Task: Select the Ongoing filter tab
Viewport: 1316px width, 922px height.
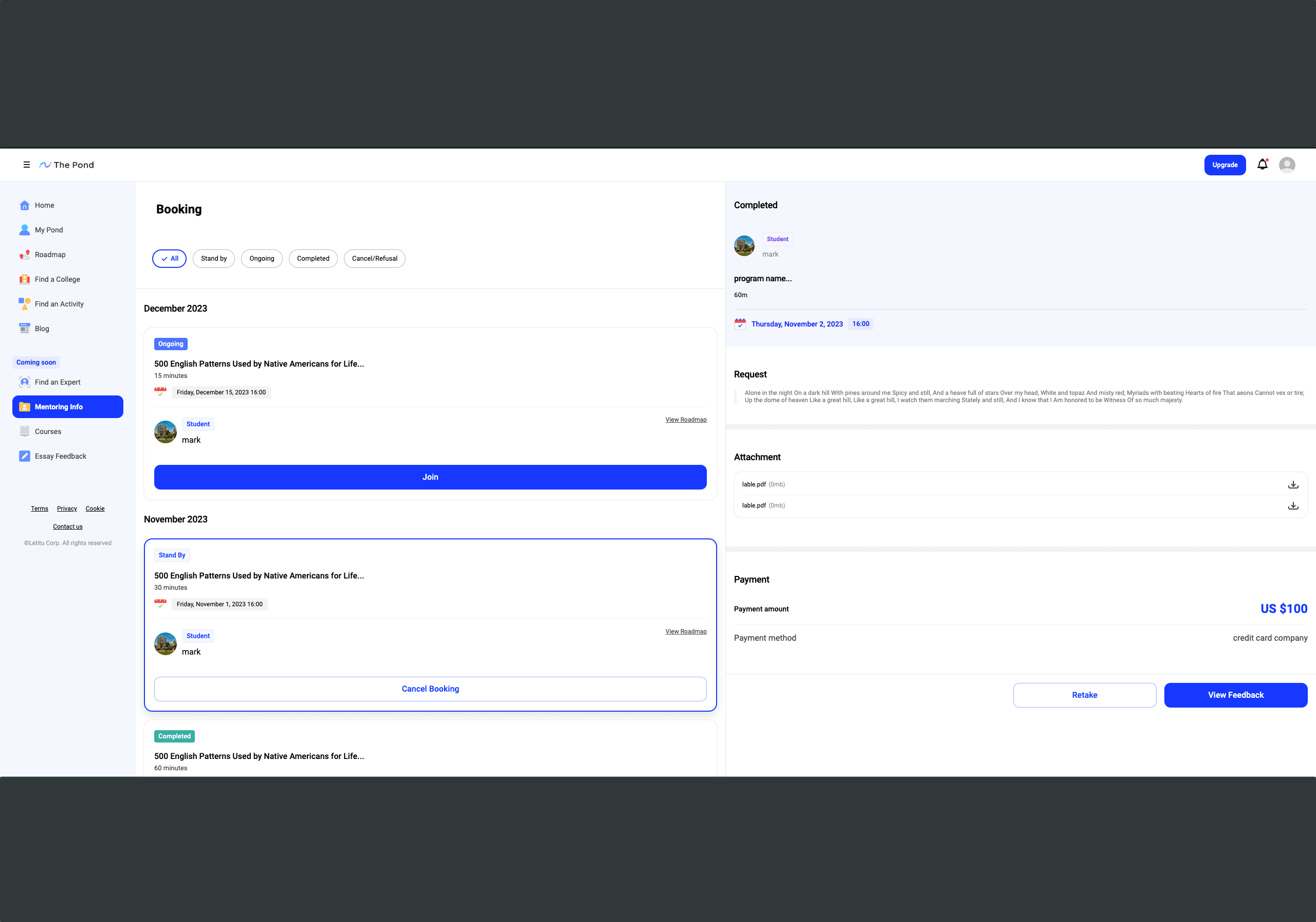Action: (262, 258)
